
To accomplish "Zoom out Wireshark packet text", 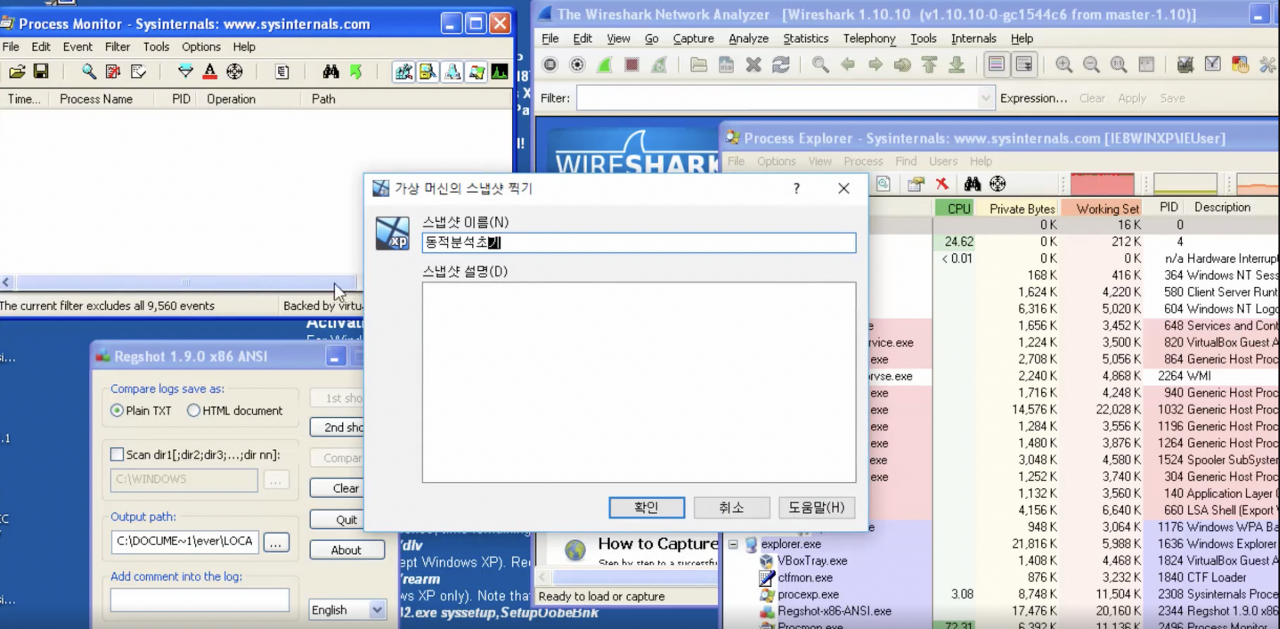I will (1091, 65).
